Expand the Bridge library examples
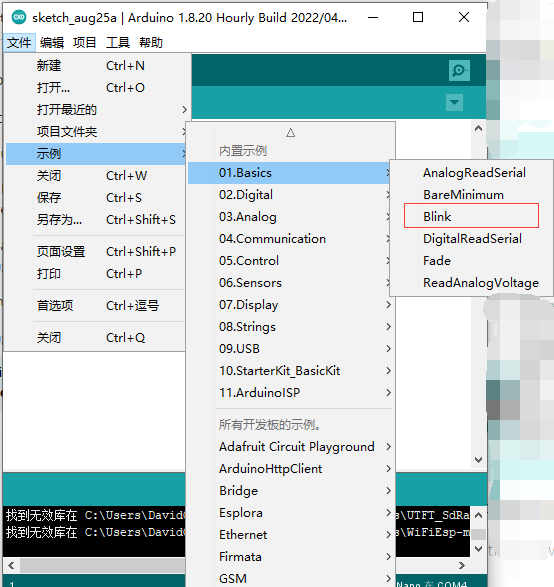The width and height of the screenshot is (554, 587). [x=290, y=491]
